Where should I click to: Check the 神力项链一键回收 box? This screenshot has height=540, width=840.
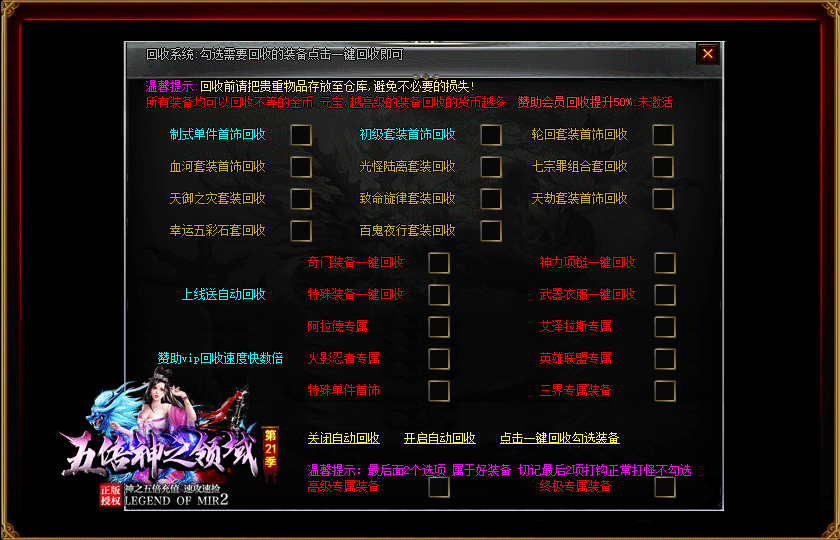[665, 263]
